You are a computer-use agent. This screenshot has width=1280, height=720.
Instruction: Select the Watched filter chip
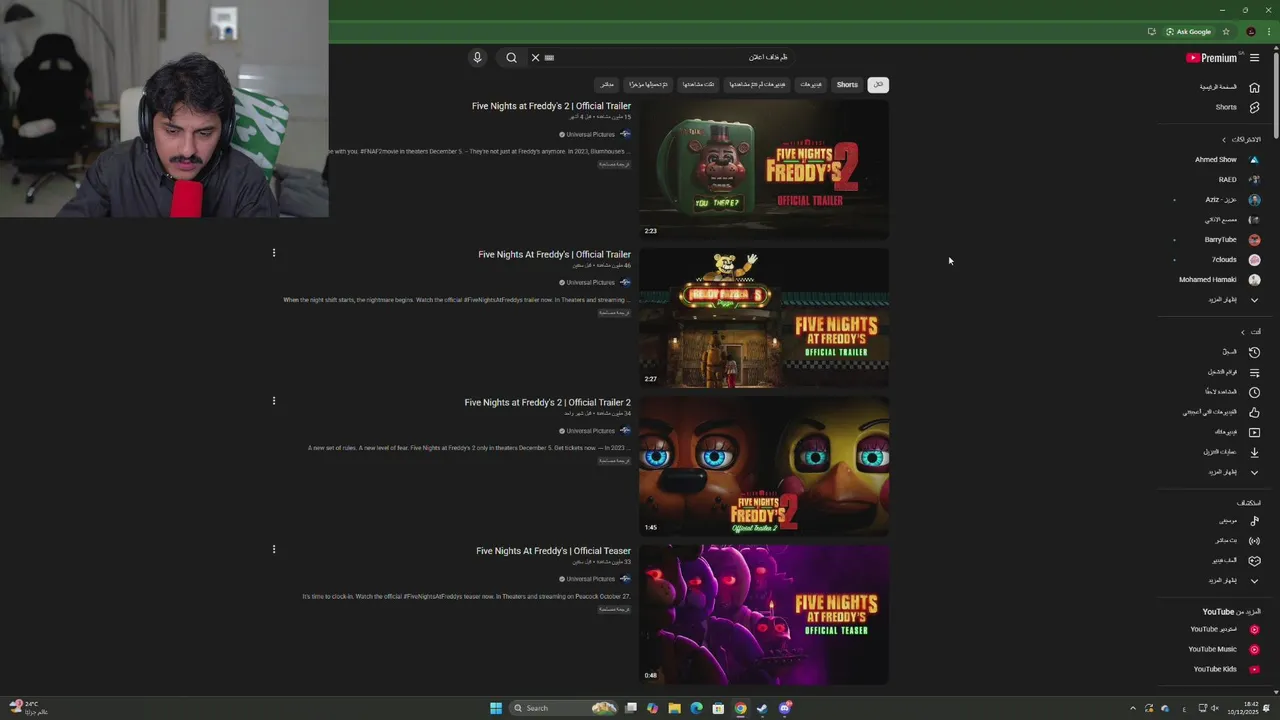click(x=698, y=85)
